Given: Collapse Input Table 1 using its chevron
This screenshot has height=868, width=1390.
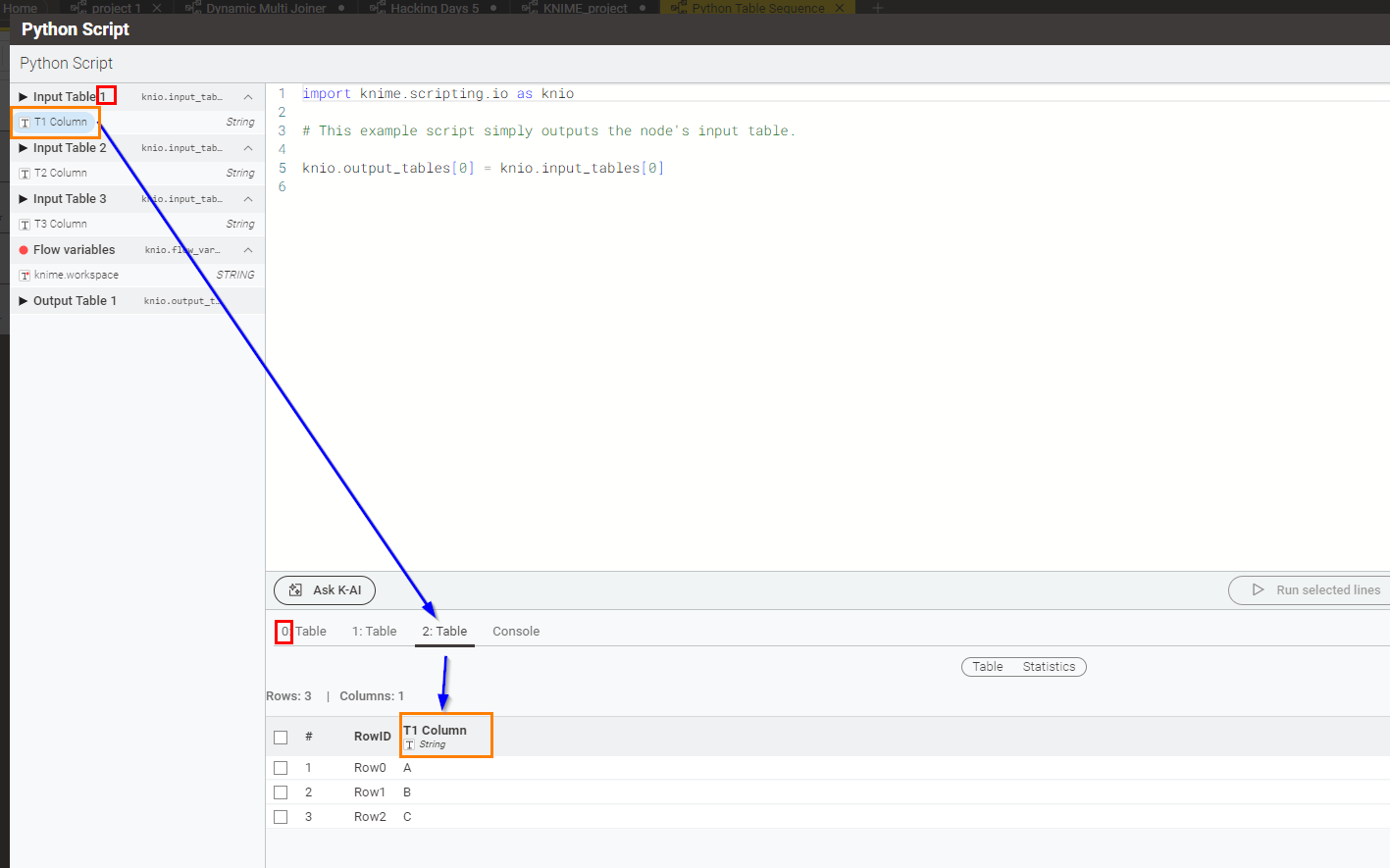Looking at the screenshot, I should 248,97.
